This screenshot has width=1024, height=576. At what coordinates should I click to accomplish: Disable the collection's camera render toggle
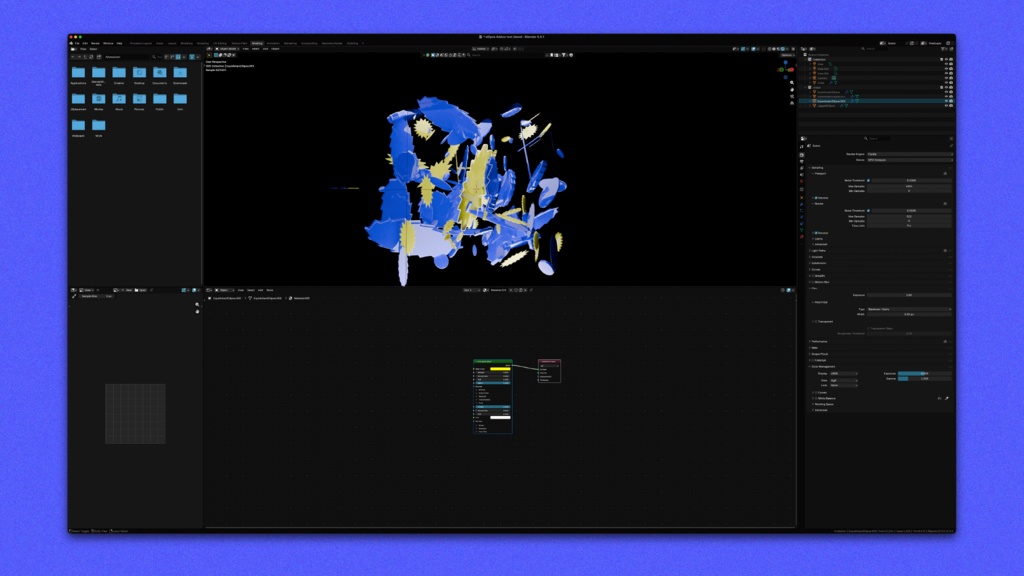point(951,60)
